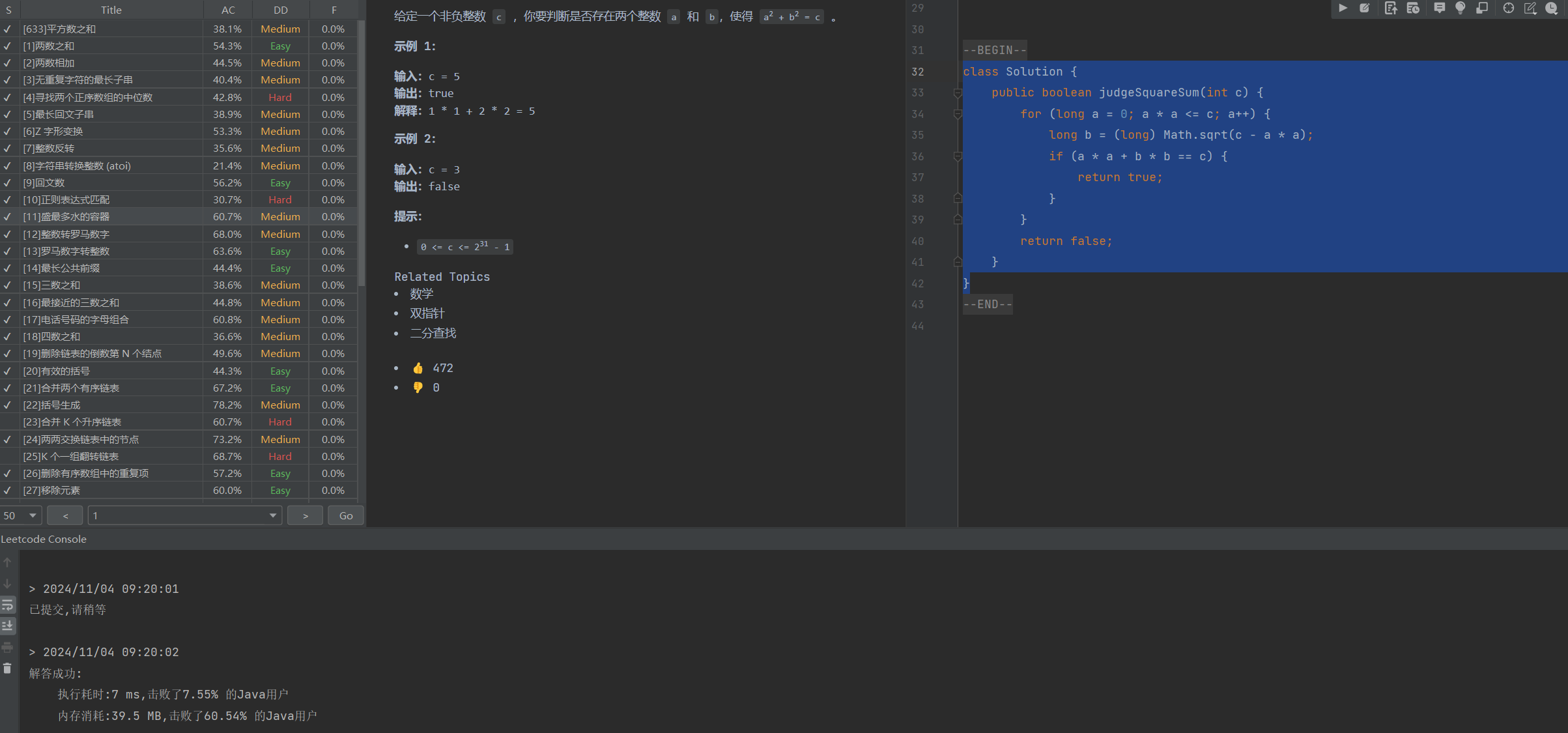This screenshot has width=1568, height=733.
Task: Collapse the if block fold marker line 36
Action: (x=958, y=156)
